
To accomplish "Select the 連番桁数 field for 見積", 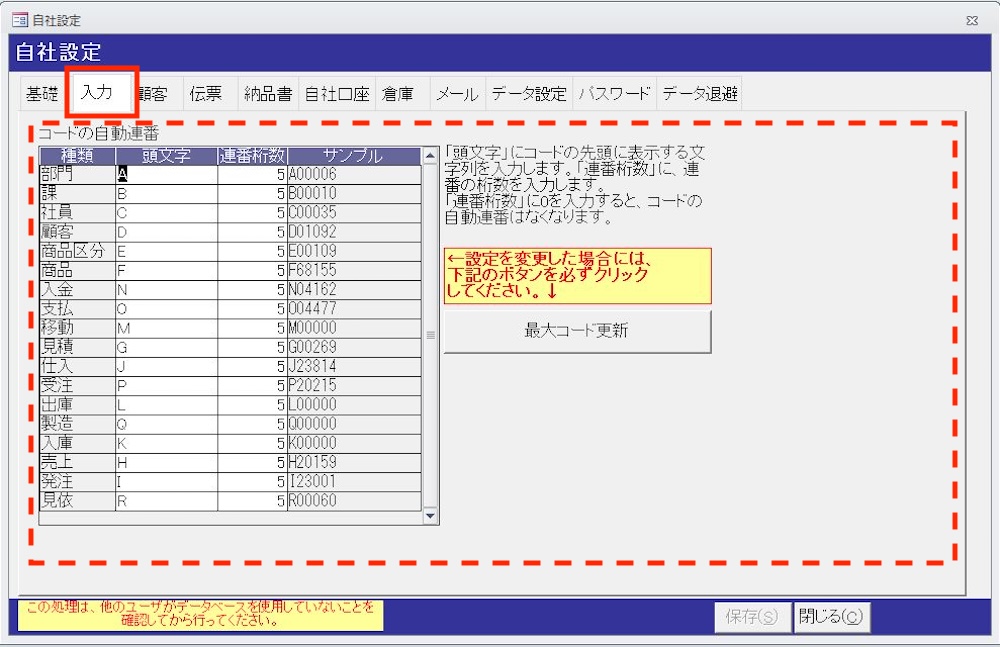I will pyautogui.click(x=252, y=347).
